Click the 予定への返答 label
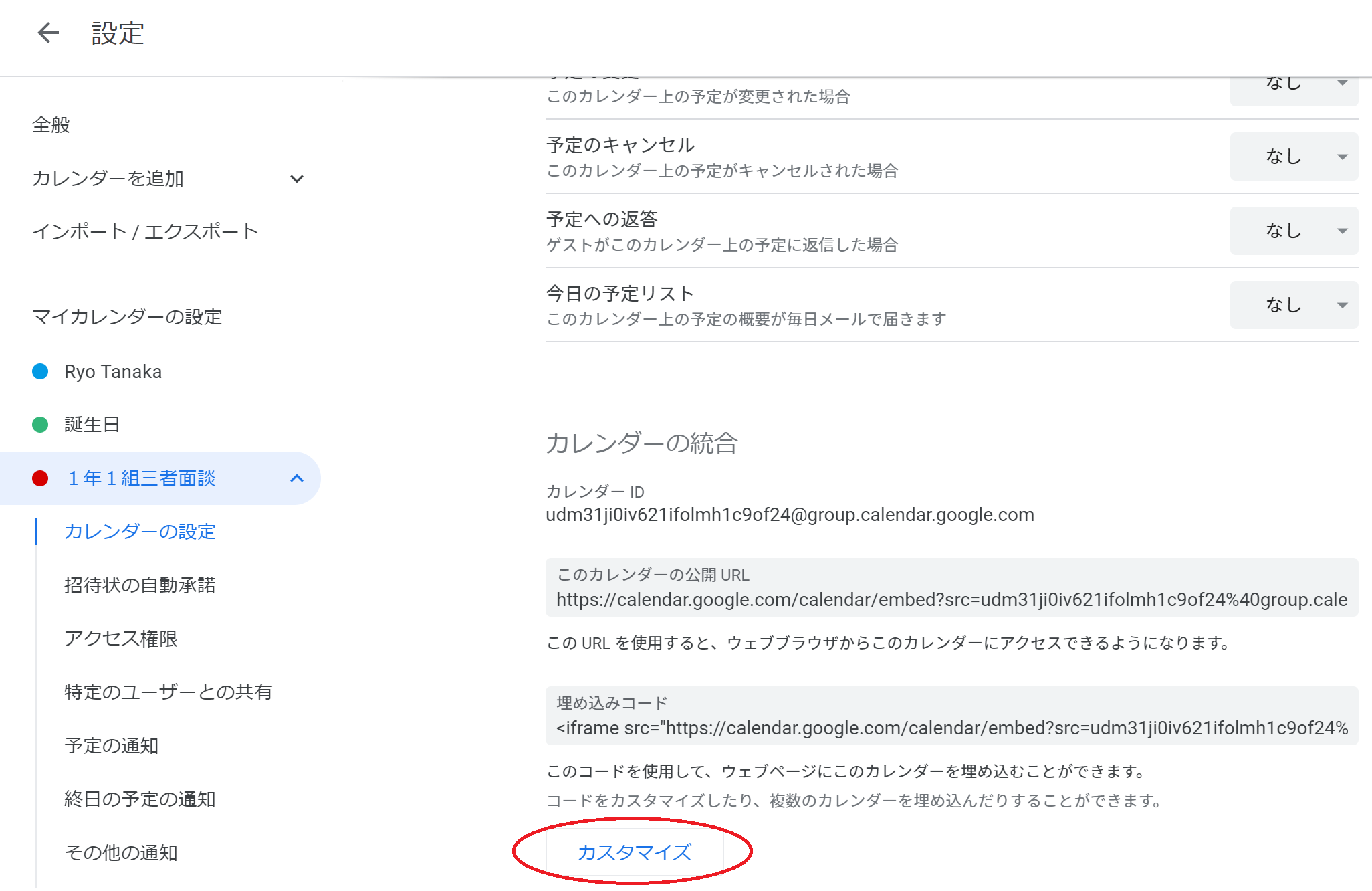Screen dimensions: 1372x891 point(602,219)
